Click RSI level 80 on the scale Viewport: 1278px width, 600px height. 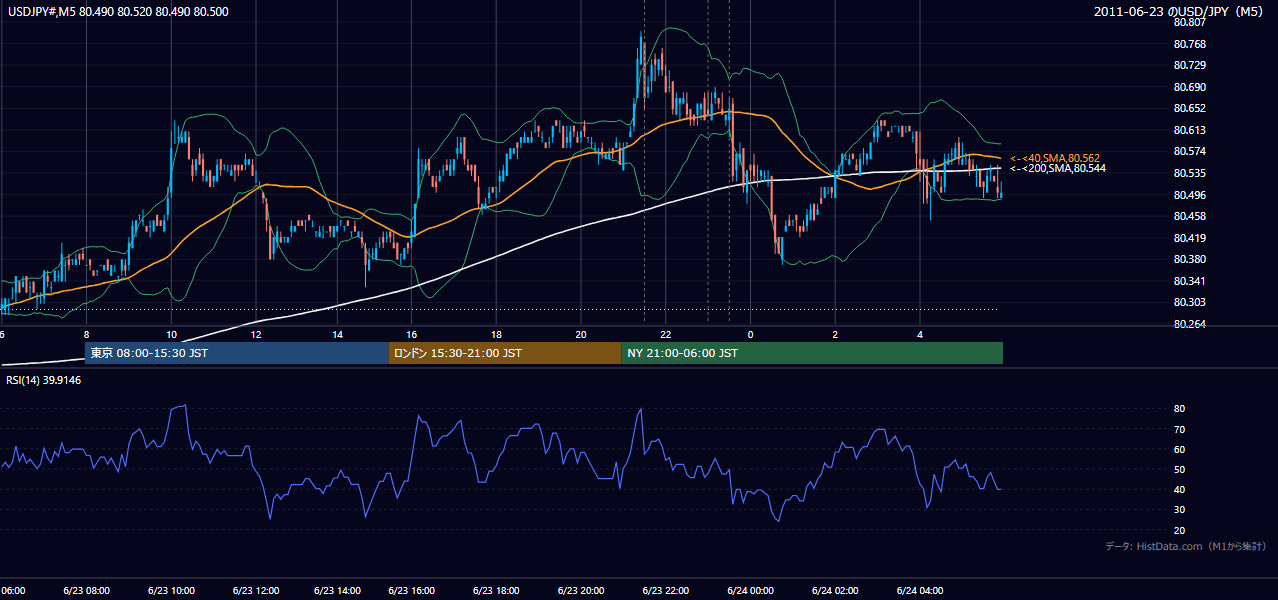pyautogui.click(x=1180, y=409)
